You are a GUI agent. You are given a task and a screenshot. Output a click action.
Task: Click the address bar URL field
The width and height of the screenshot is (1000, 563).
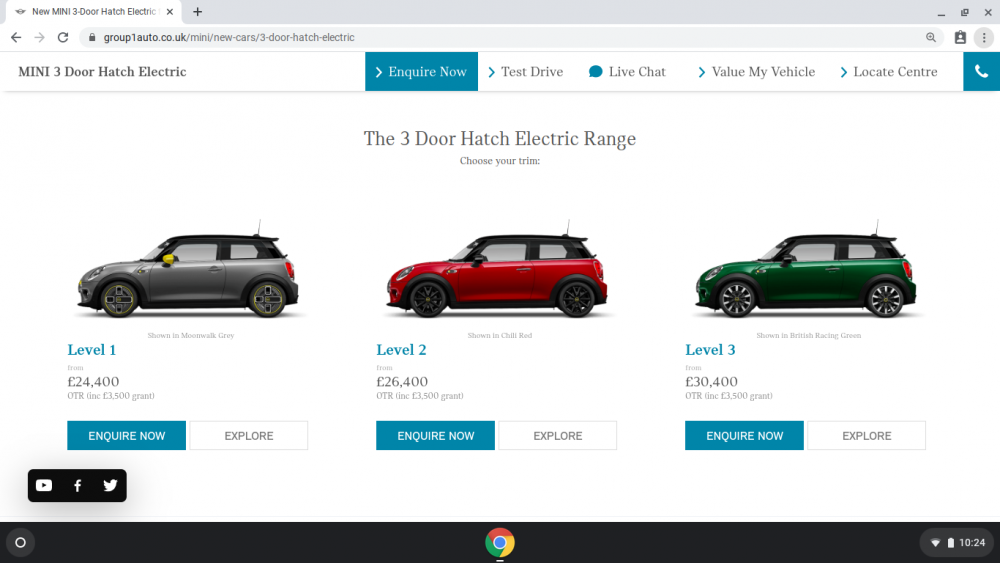pyautogui.click(x=510, y=38)
